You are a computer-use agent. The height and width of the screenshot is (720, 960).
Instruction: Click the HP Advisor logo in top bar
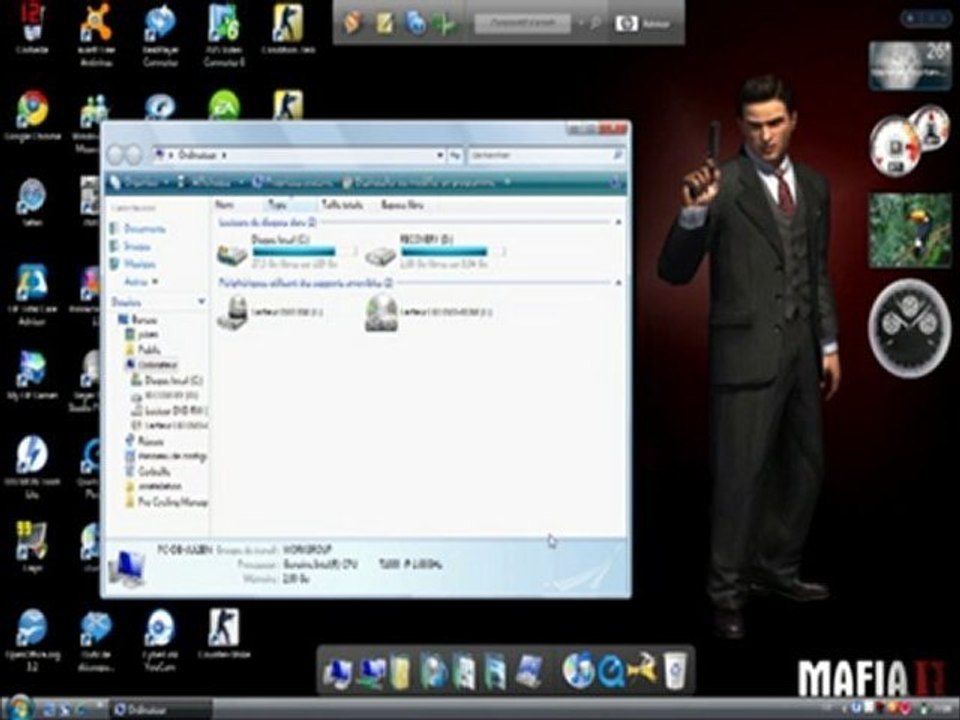click(626, 24)
